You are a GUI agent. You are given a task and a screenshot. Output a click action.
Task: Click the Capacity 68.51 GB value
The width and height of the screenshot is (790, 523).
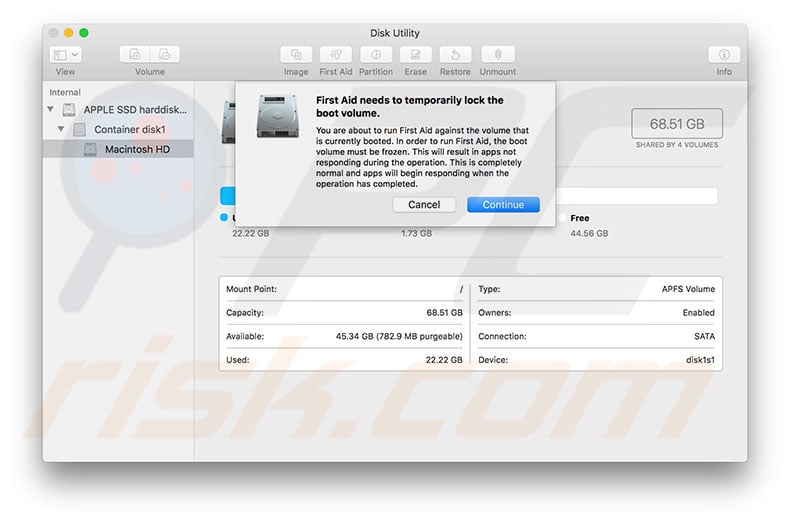pos(444,312)
